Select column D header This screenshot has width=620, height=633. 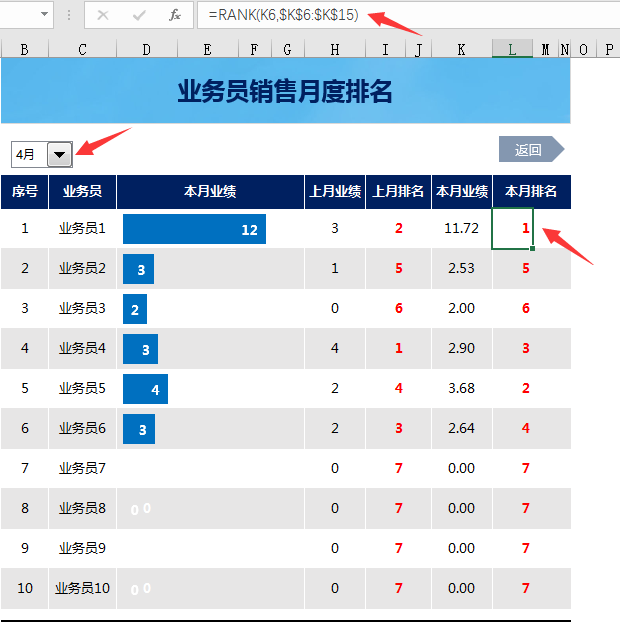(x=147, y=49)
